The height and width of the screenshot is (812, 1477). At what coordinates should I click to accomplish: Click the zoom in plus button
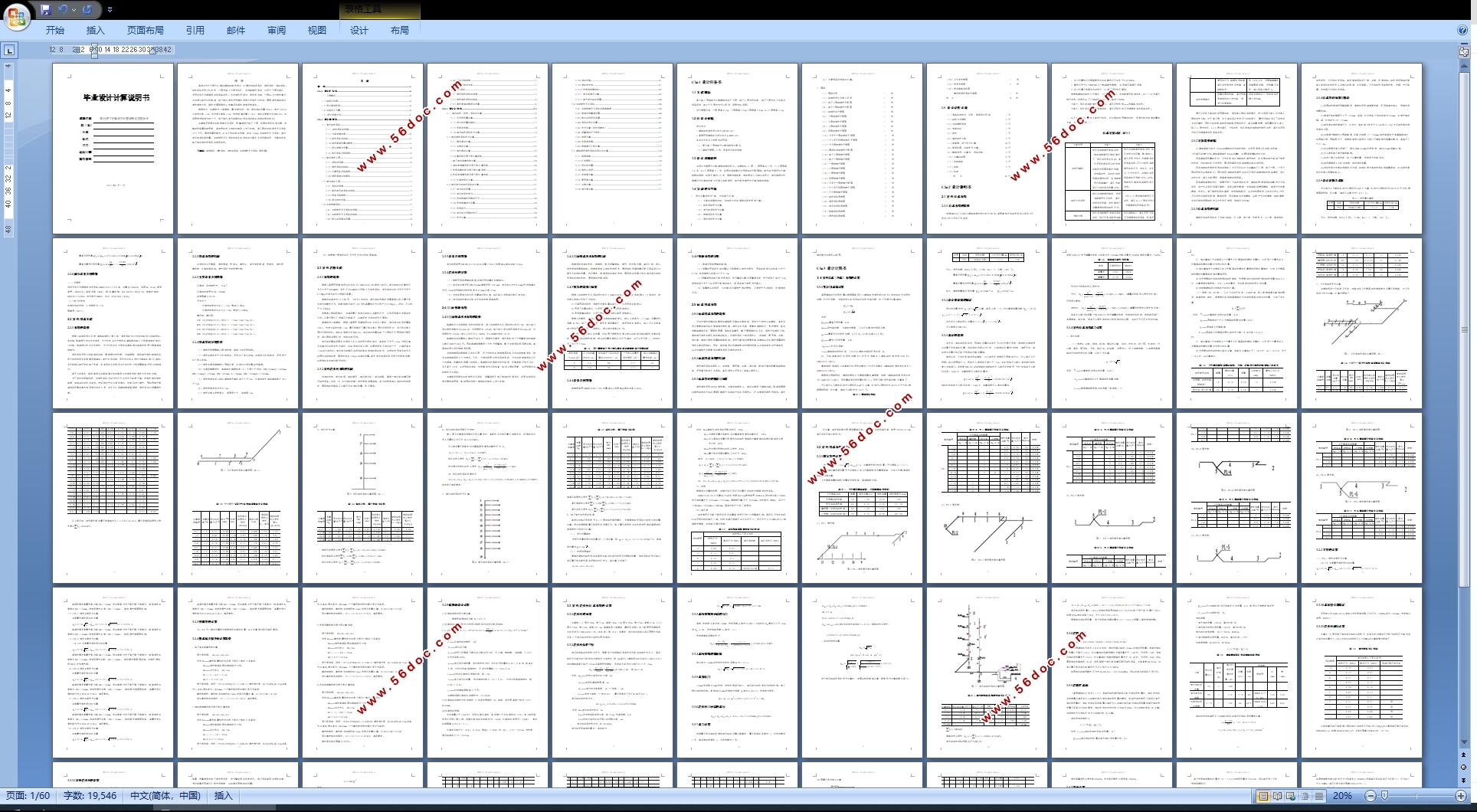coord(1461,796)
